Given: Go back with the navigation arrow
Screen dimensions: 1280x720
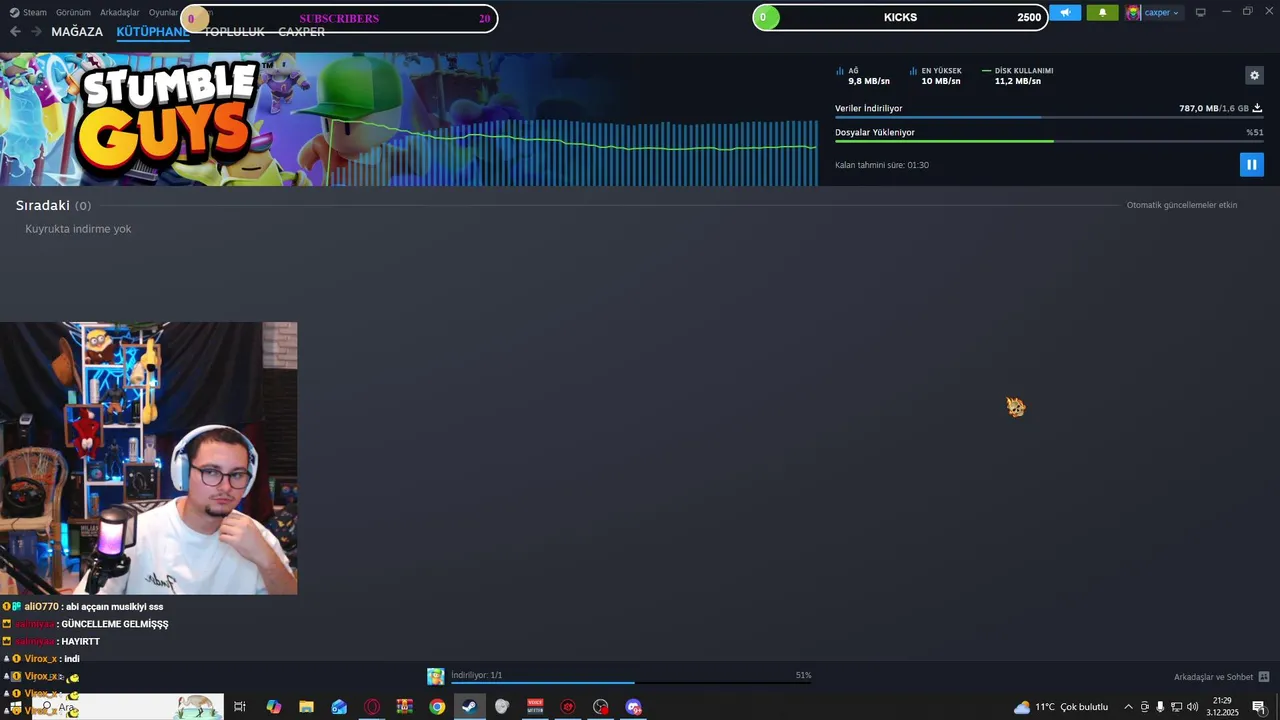Looking at the screenshot, I should pyautogui.click(x=15, y=32).
